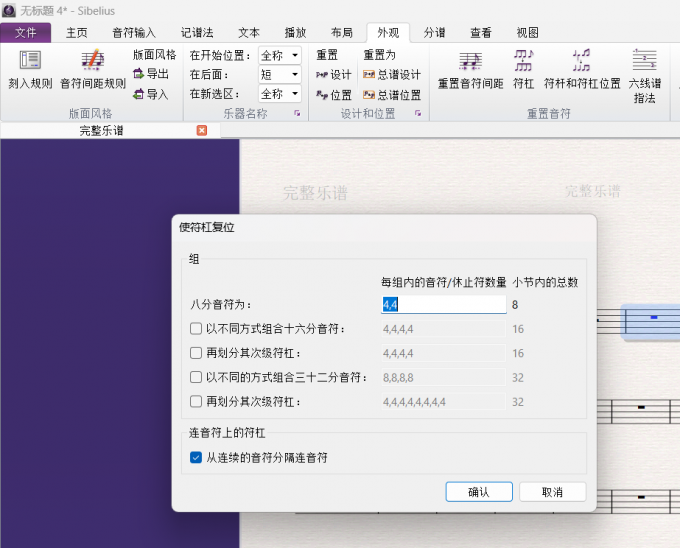The height and width of the screenshot is (548, 680).
Task: Click the 重置为 label in ribbon
Action: 379,55
